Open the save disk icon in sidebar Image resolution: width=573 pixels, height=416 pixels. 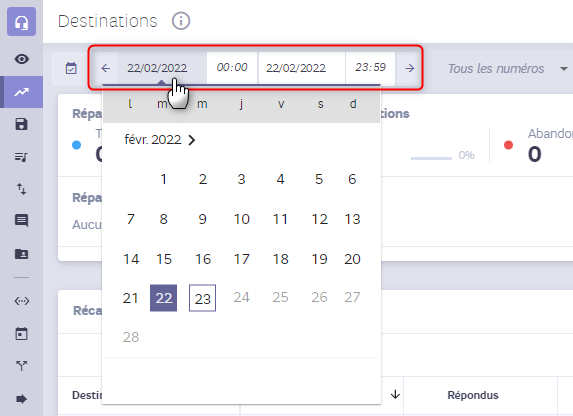(x=21, y=124)
